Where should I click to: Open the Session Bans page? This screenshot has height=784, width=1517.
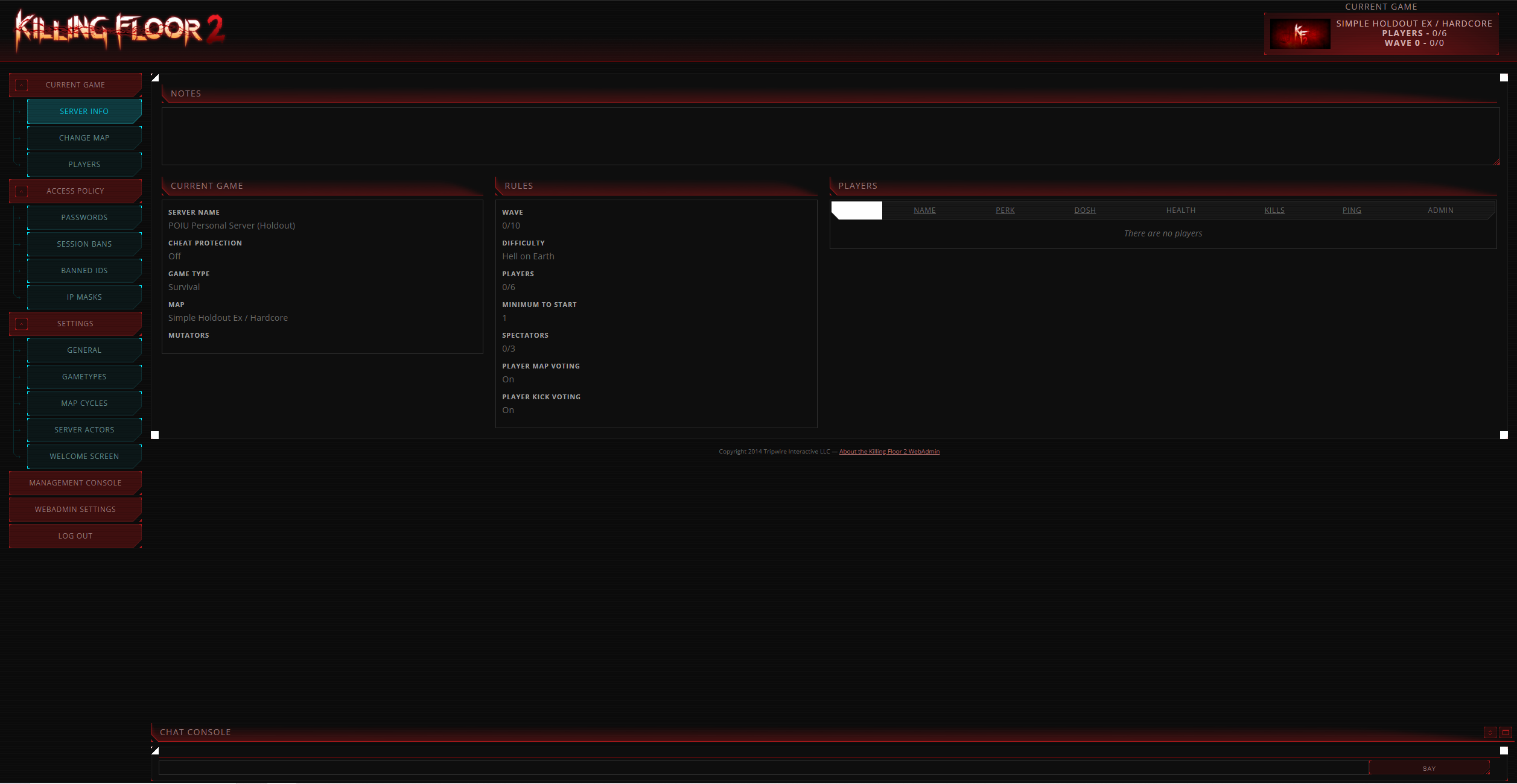[x=84, y=244]
